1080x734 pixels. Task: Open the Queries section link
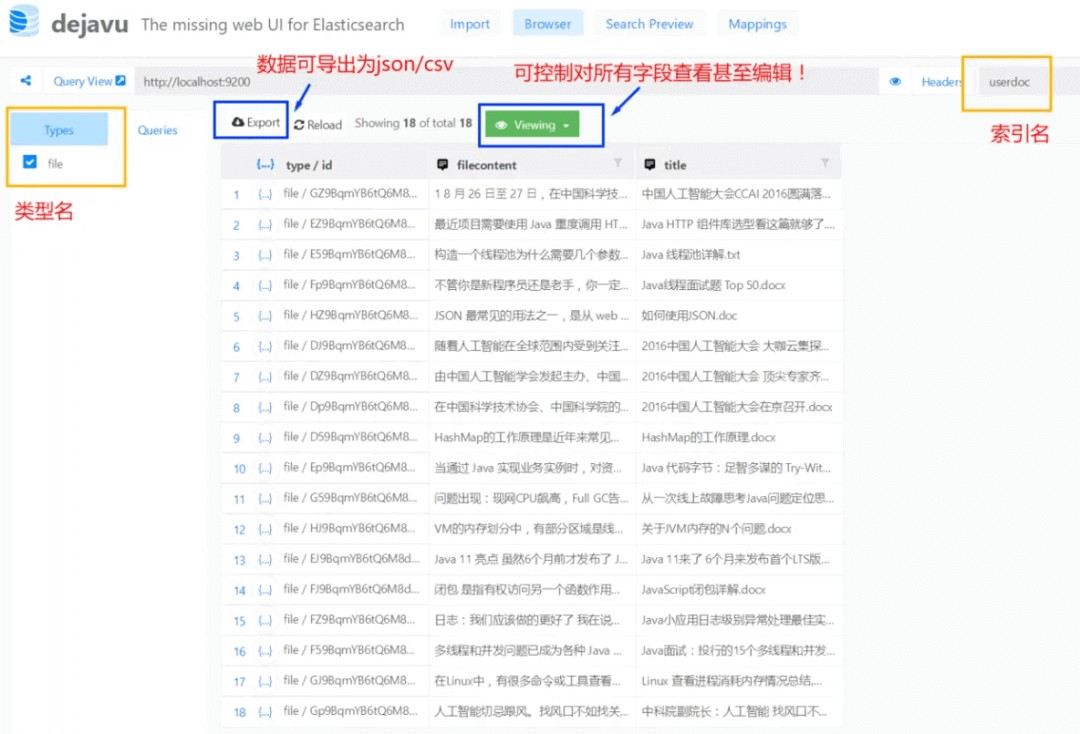[x=157, y=130]
